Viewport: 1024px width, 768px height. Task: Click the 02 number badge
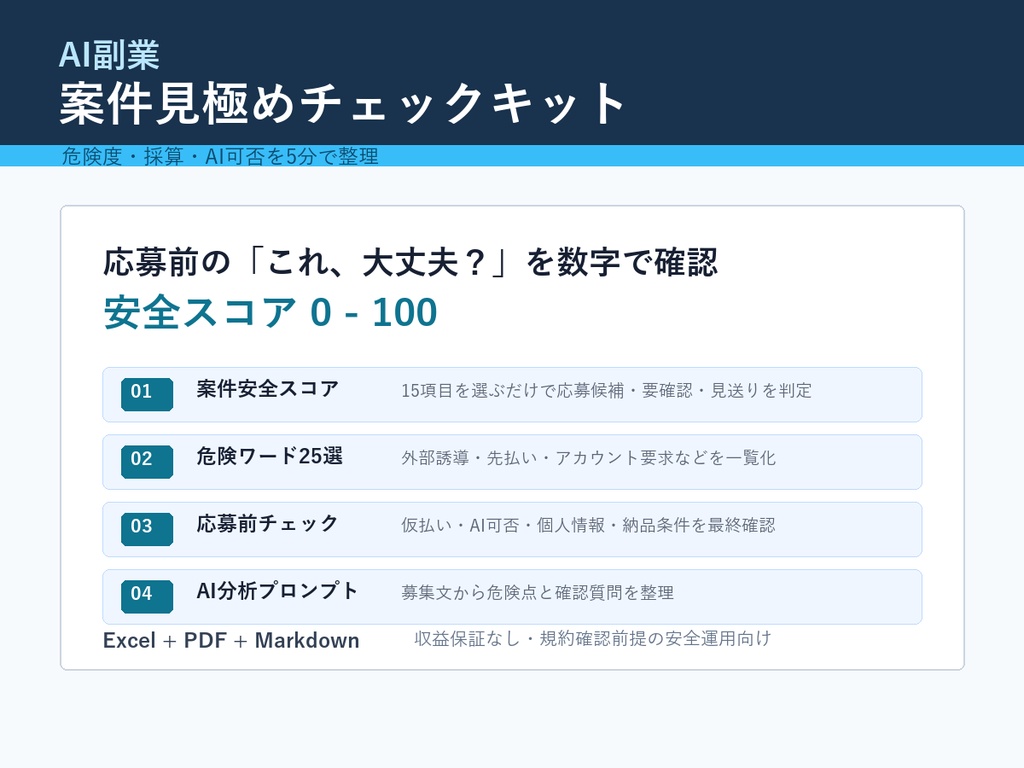[x=147, y=462]
